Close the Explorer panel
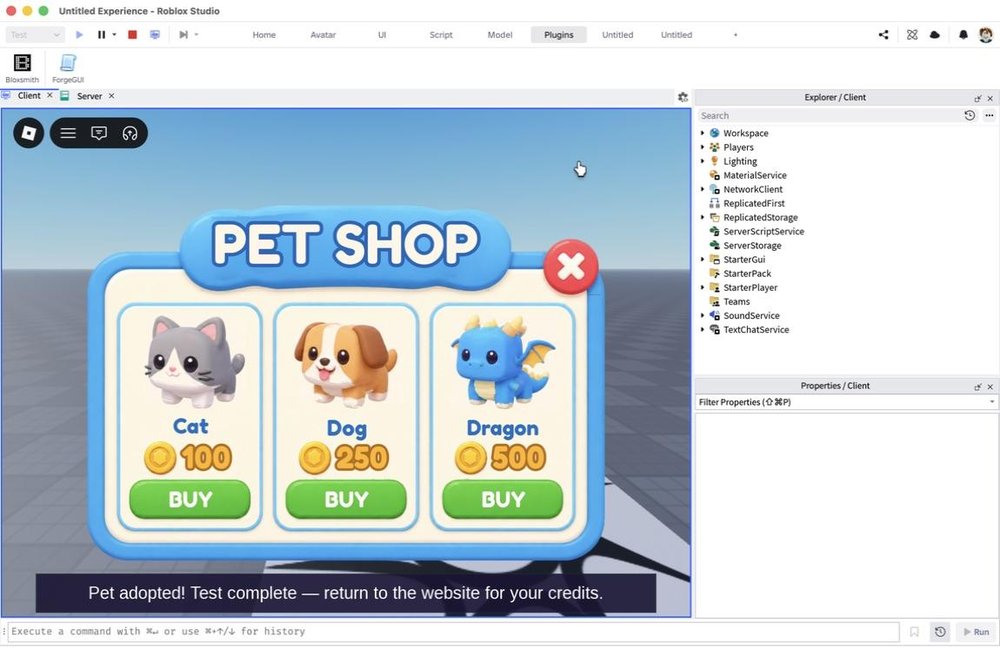Screen dimensions: 1000x667 point(990,98)
